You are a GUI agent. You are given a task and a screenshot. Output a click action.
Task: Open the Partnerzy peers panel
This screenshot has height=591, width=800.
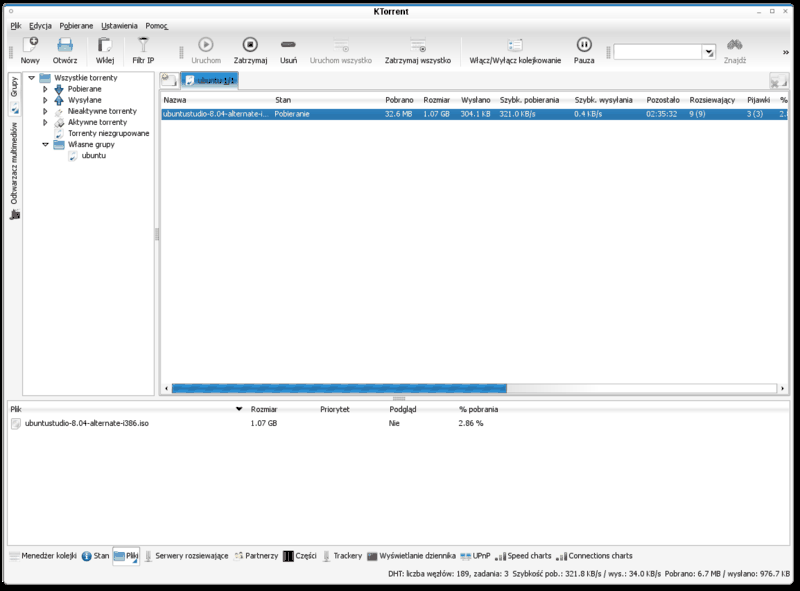pos(256,556)
